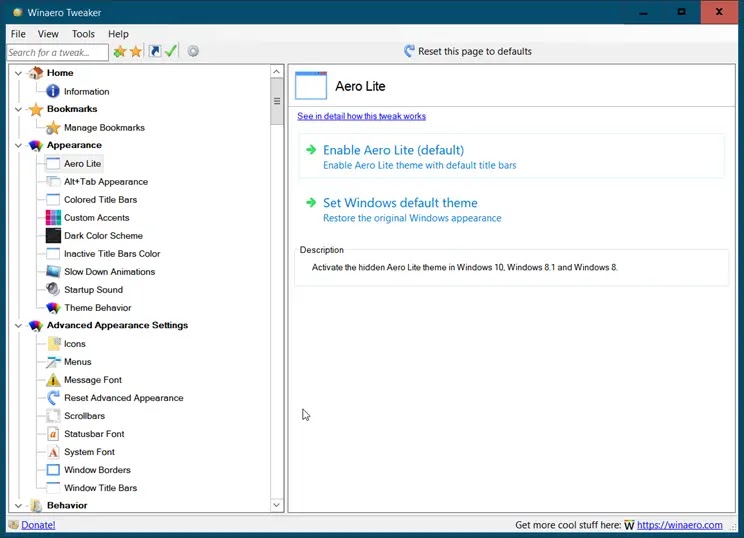Collapse the Advanced Appearance Settings node
The width and height of the screenshot is (744, 538).
pos(18,325)
